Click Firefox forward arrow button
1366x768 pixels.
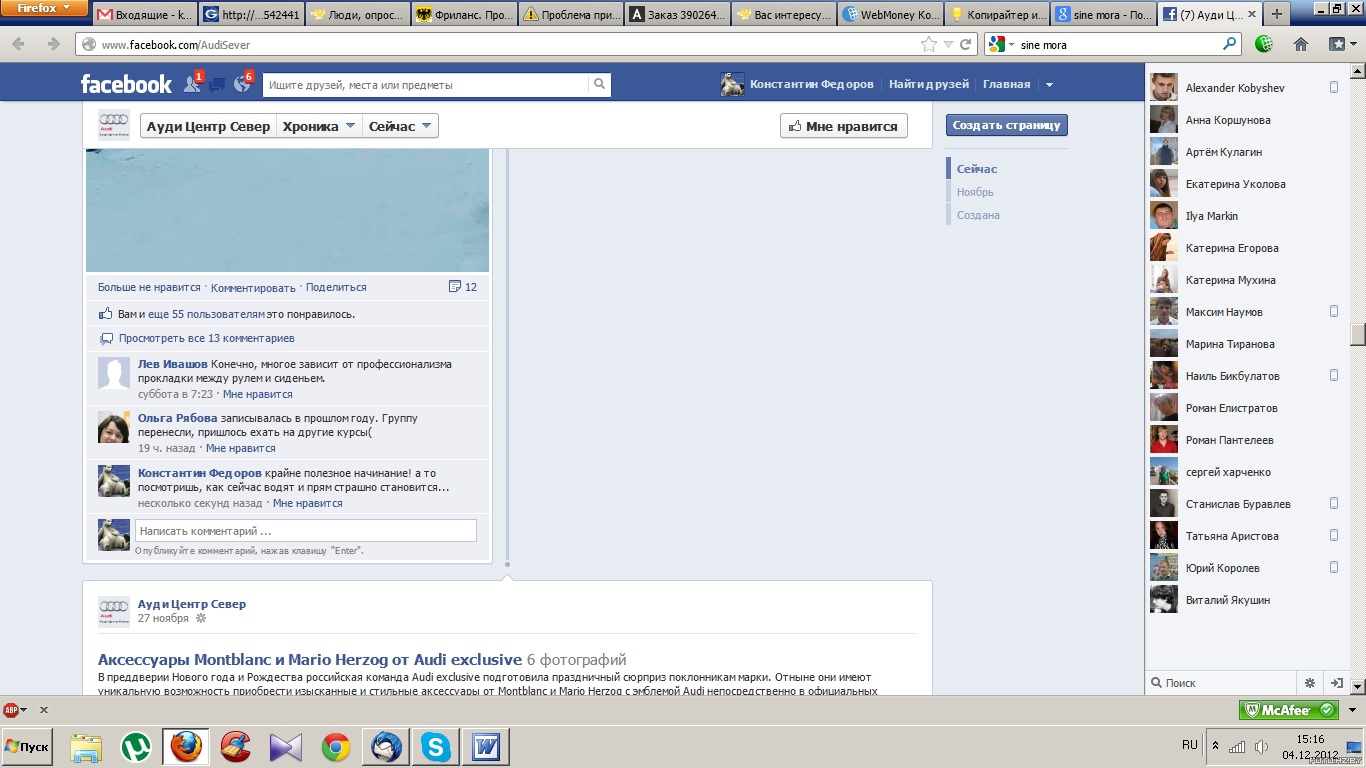pyautogui.click(x=54, y=44)
